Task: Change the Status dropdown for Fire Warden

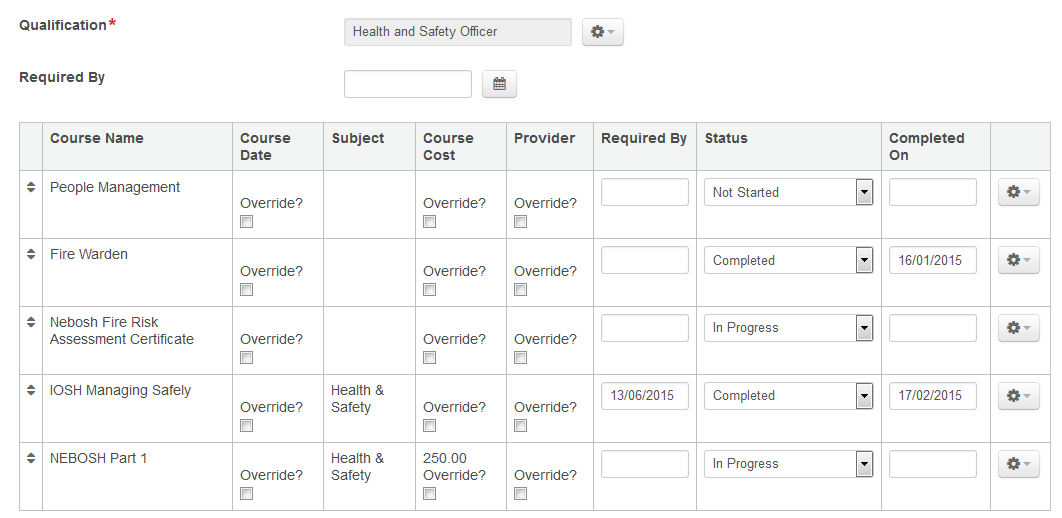Action: point(788,260)
